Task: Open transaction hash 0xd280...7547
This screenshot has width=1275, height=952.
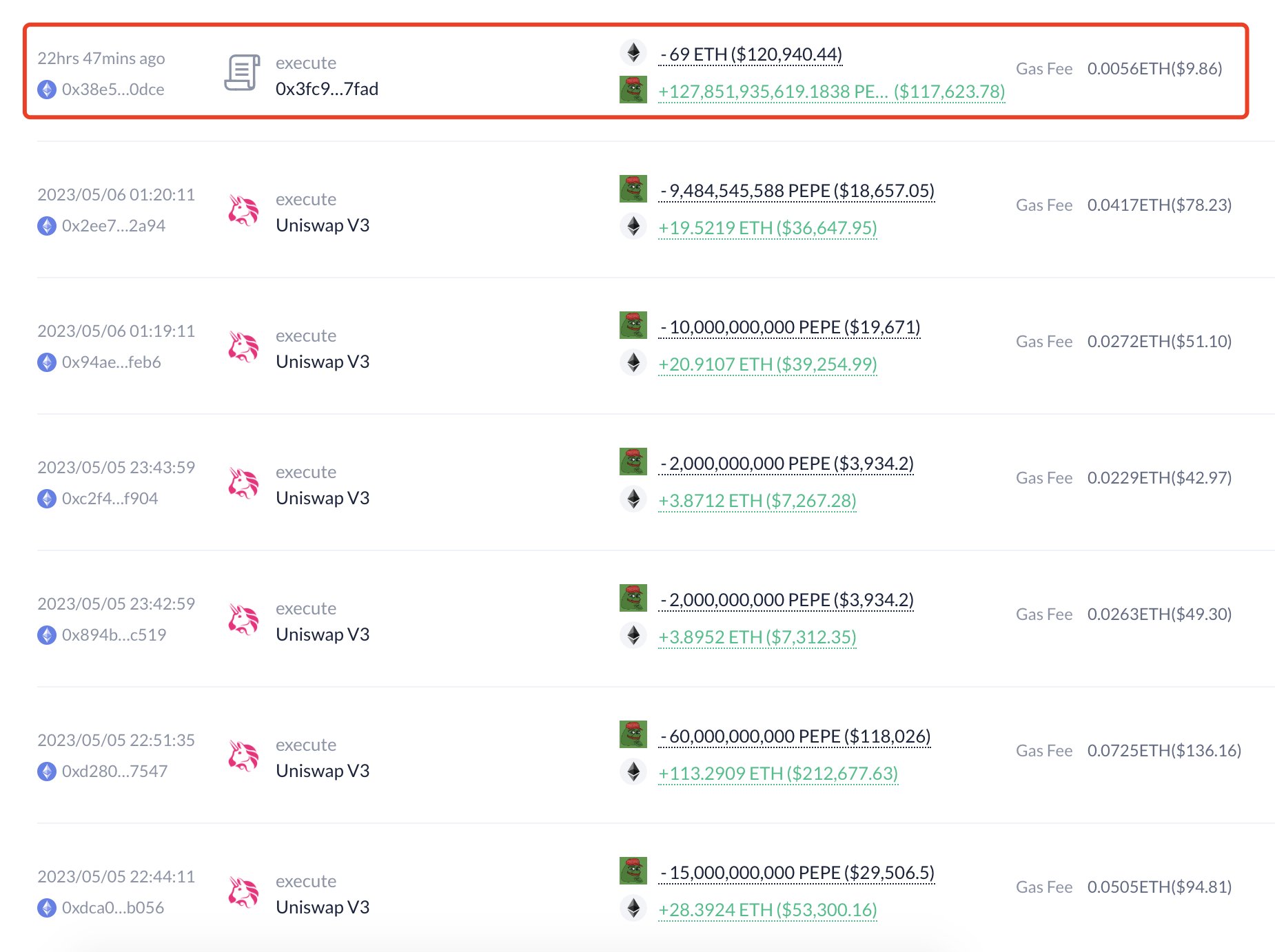Action: tap(115, 772)
